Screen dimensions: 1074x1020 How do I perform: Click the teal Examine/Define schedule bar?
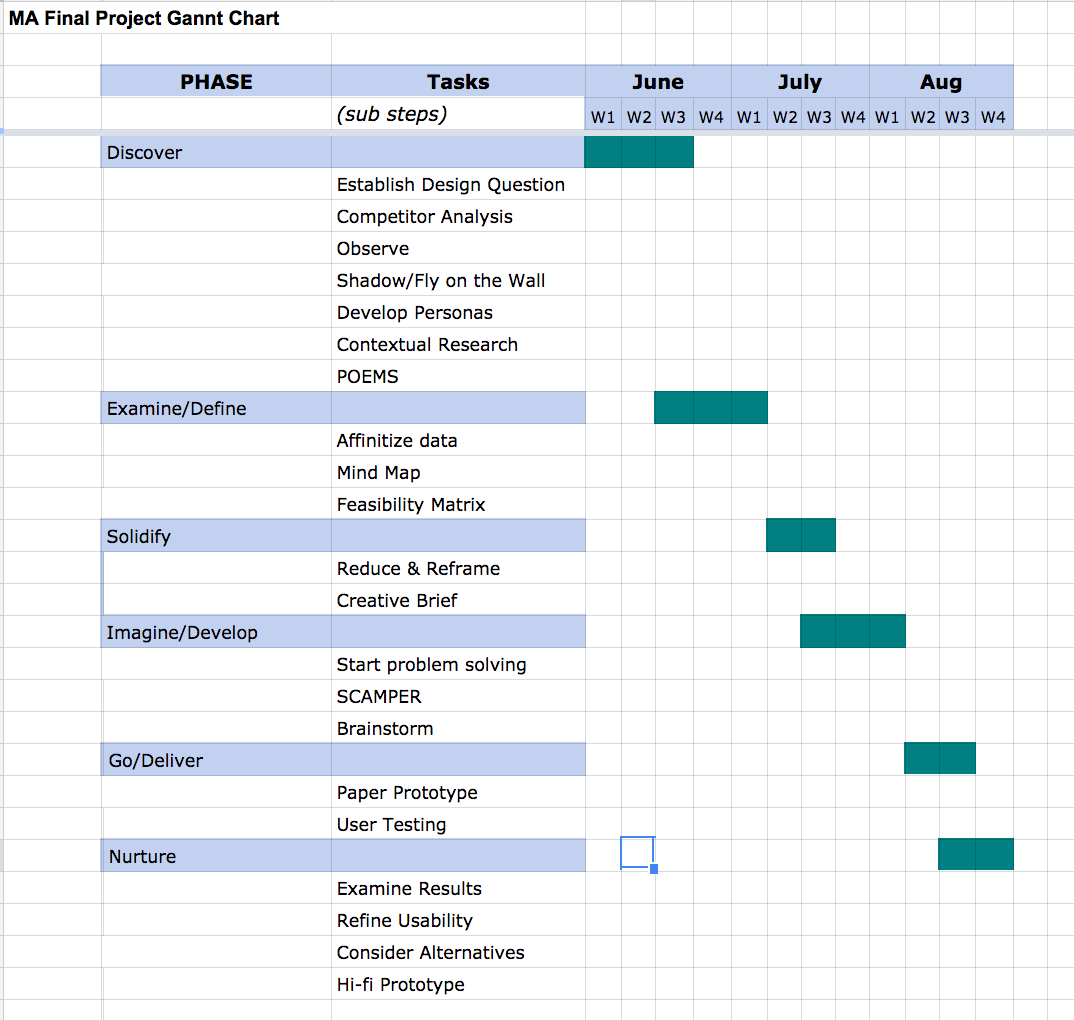click(711, 408)
